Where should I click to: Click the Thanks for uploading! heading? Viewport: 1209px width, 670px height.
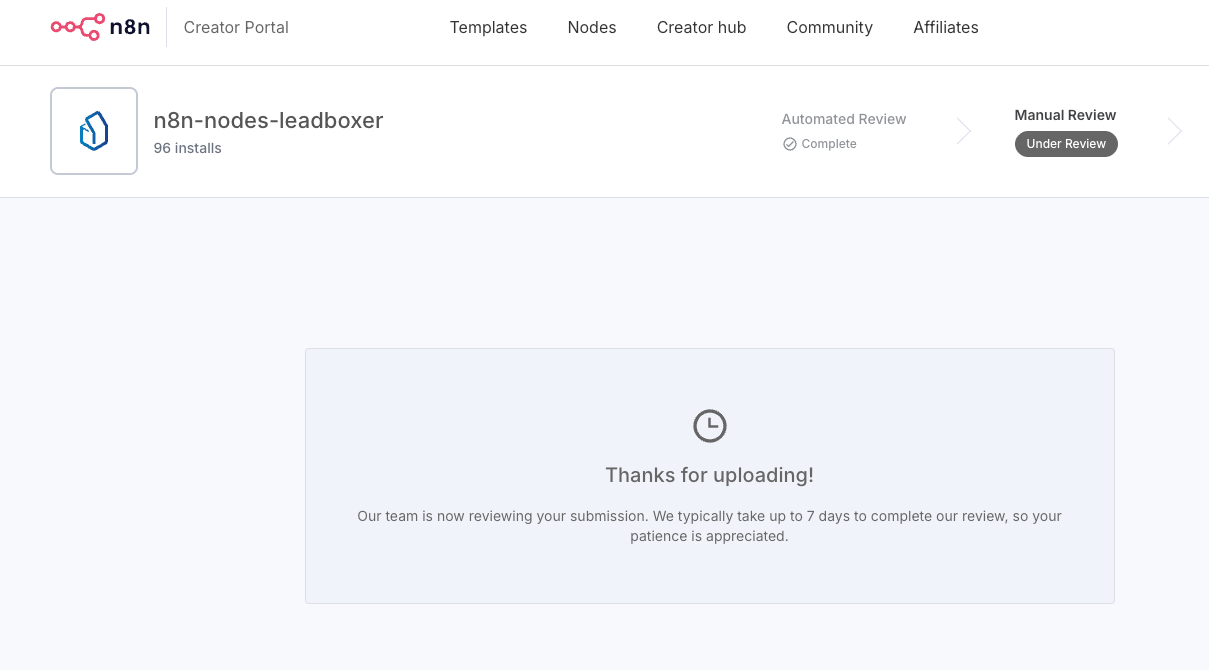(709, 475)
